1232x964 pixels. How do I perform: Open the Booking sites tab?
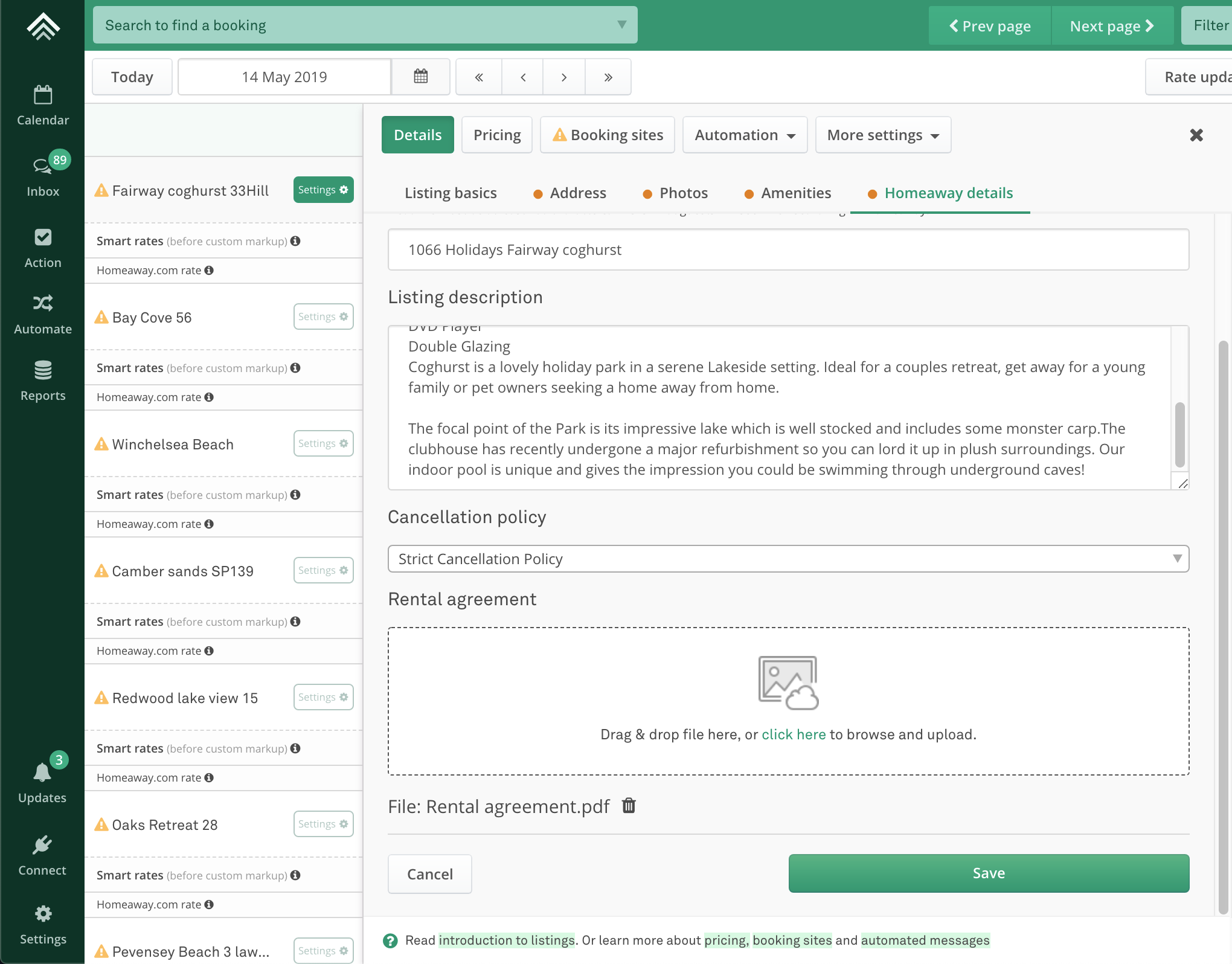click(608, 135)
